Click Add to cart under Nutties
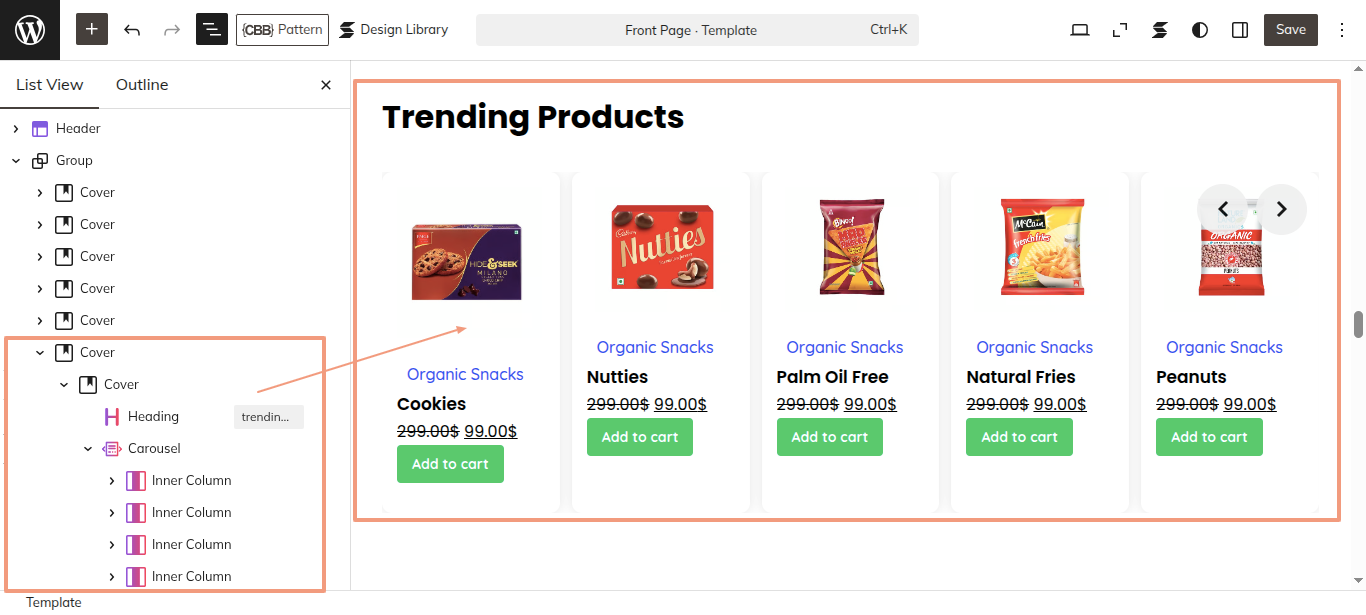The image size is (1366, 615). coord(640,437)
